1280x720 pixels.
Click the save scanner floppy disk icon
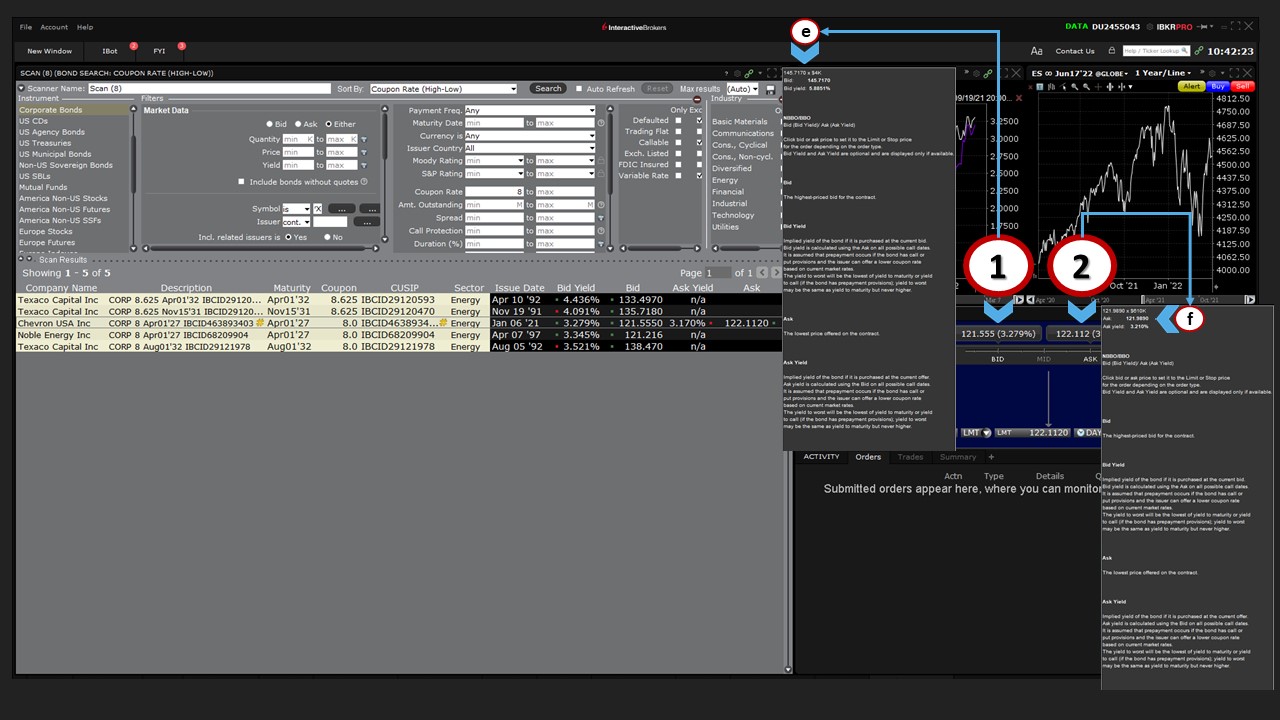pyautogui.click(x=770, y=89)
